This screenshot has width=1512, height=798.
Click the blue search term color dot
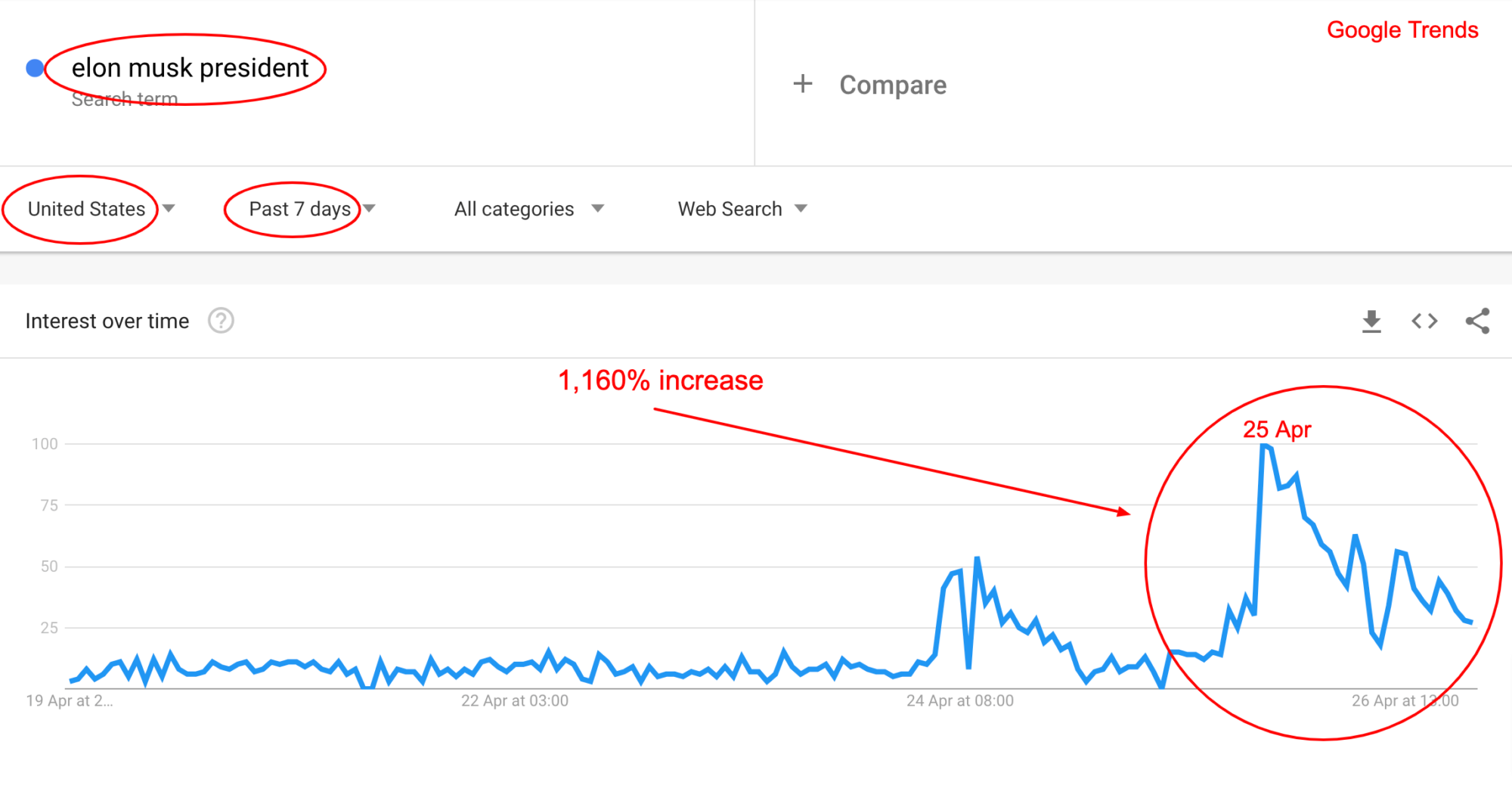tap(35, 68)
